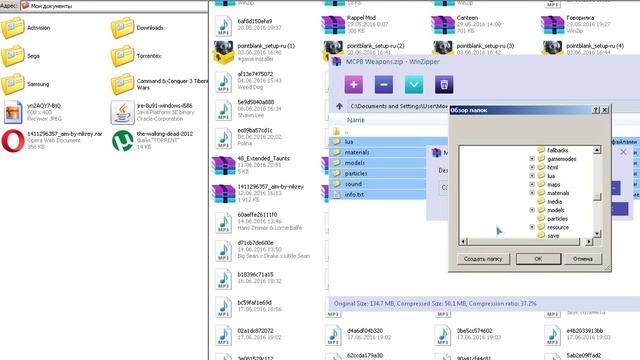The width and height of the screenshot is (640, 360).
Task: Expand the models node in folder browser
Action: coord(532,210)
